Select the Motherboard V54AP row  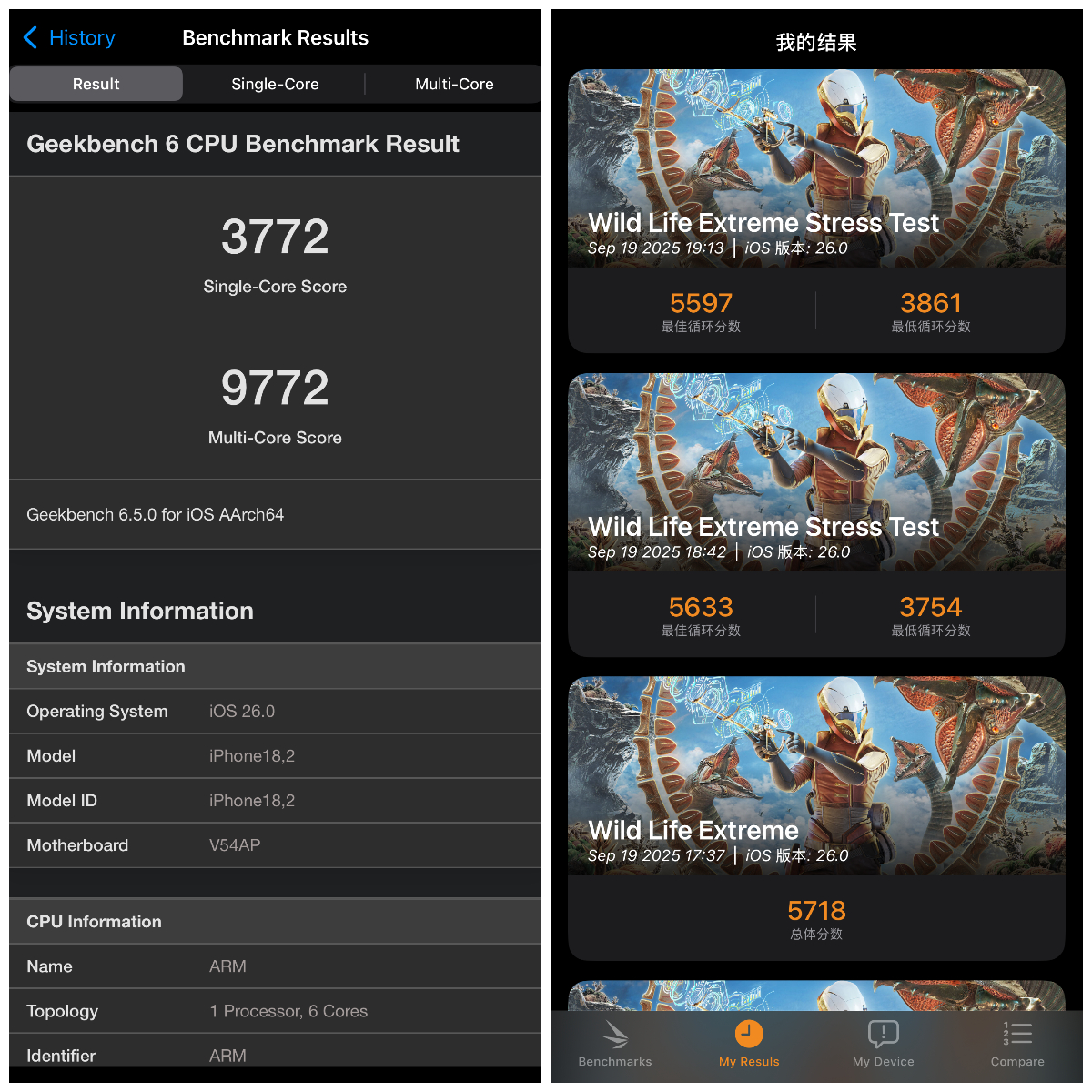click(275, 845)
